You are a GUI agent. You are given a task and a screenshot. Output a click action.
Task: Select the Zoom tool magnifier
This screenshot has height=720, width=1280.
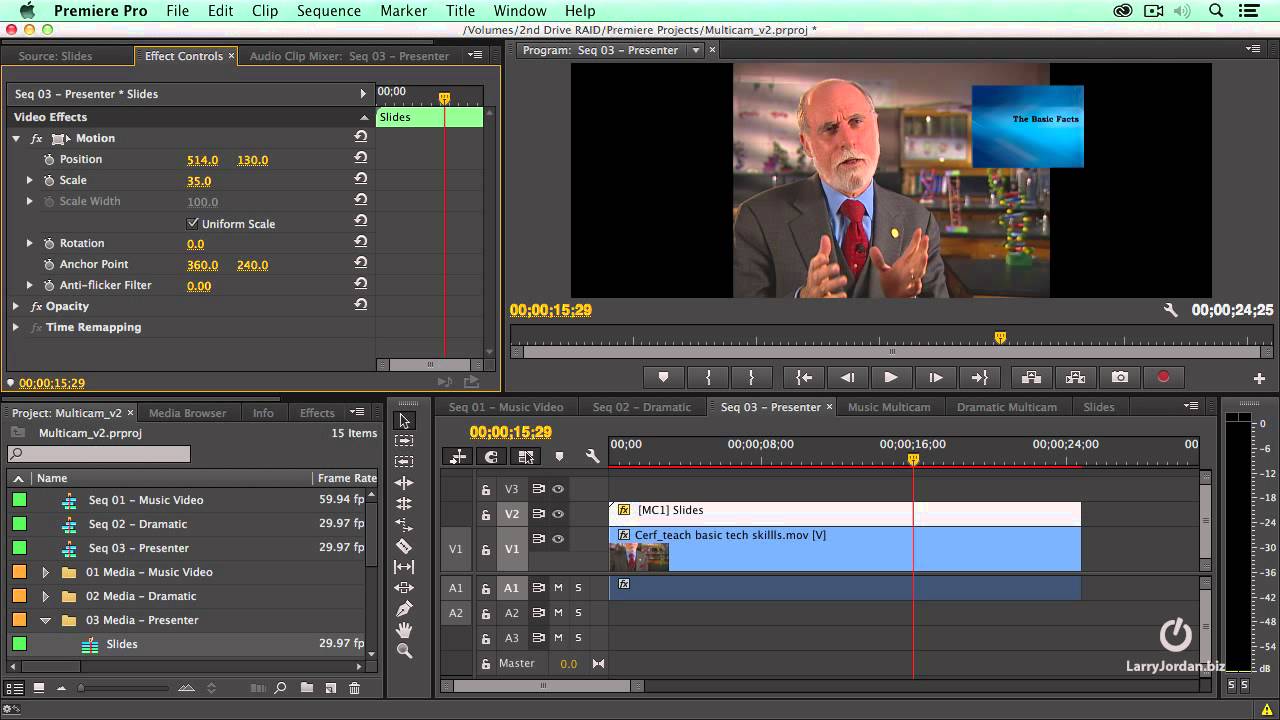(404, 650)
